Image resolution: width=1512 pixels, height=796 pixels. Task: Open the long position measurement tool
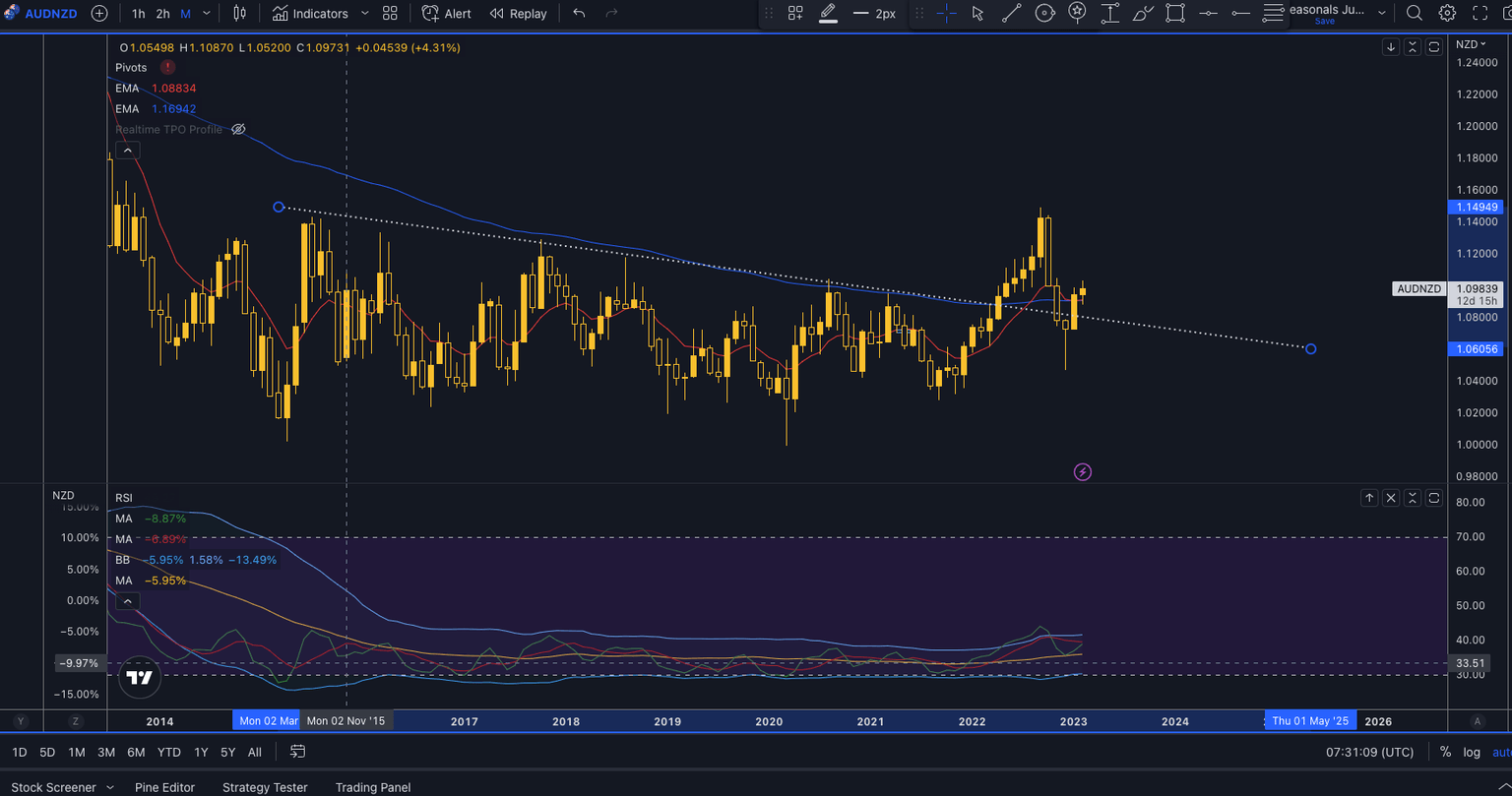point(1110,14)
